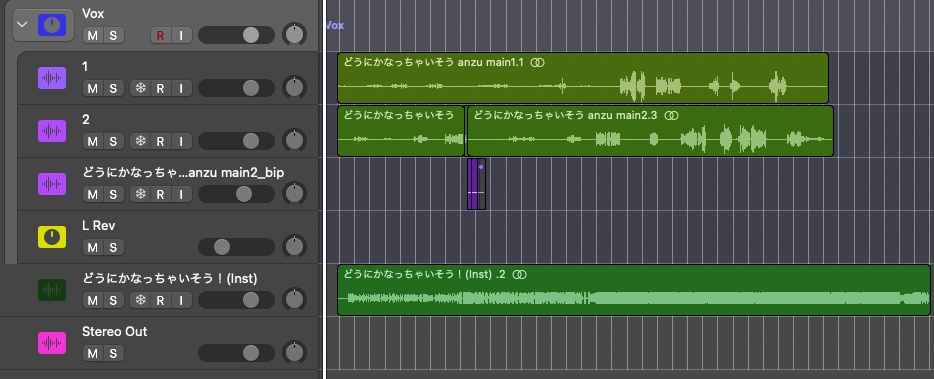
Task: Toggle input monitoring on (Inst) track
Action: (181, 300)
